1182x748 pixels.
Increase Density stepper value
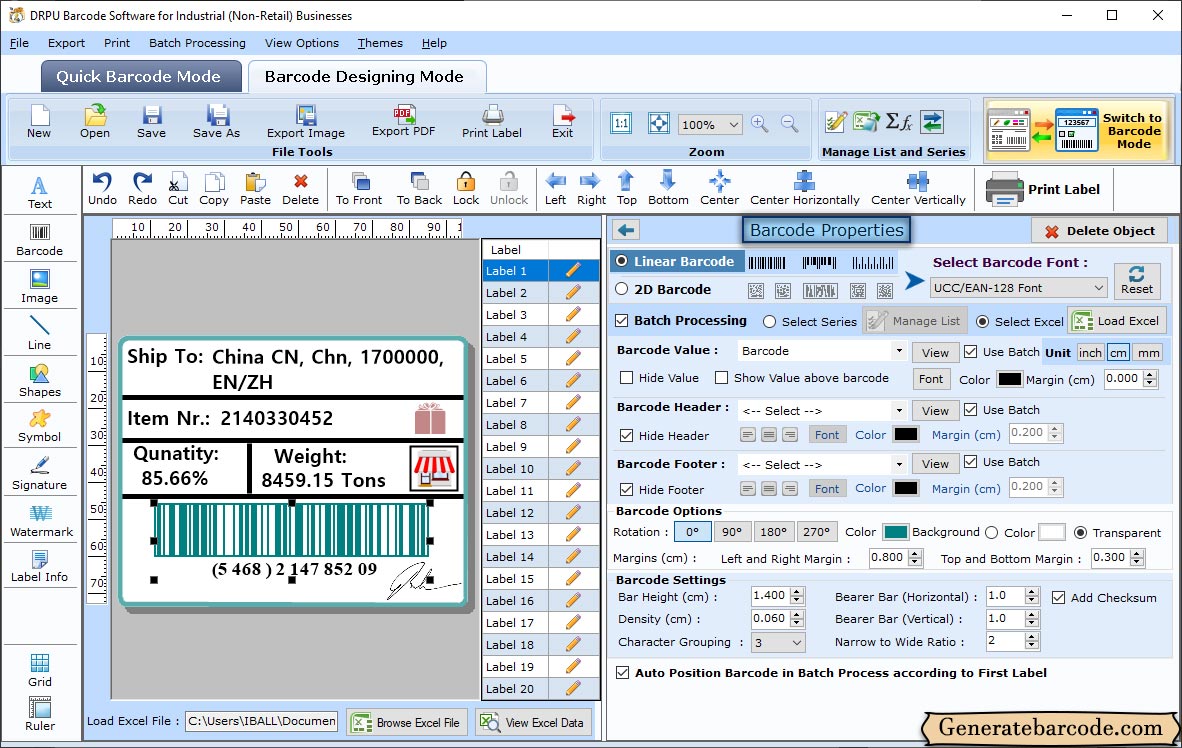pos(798,614)
